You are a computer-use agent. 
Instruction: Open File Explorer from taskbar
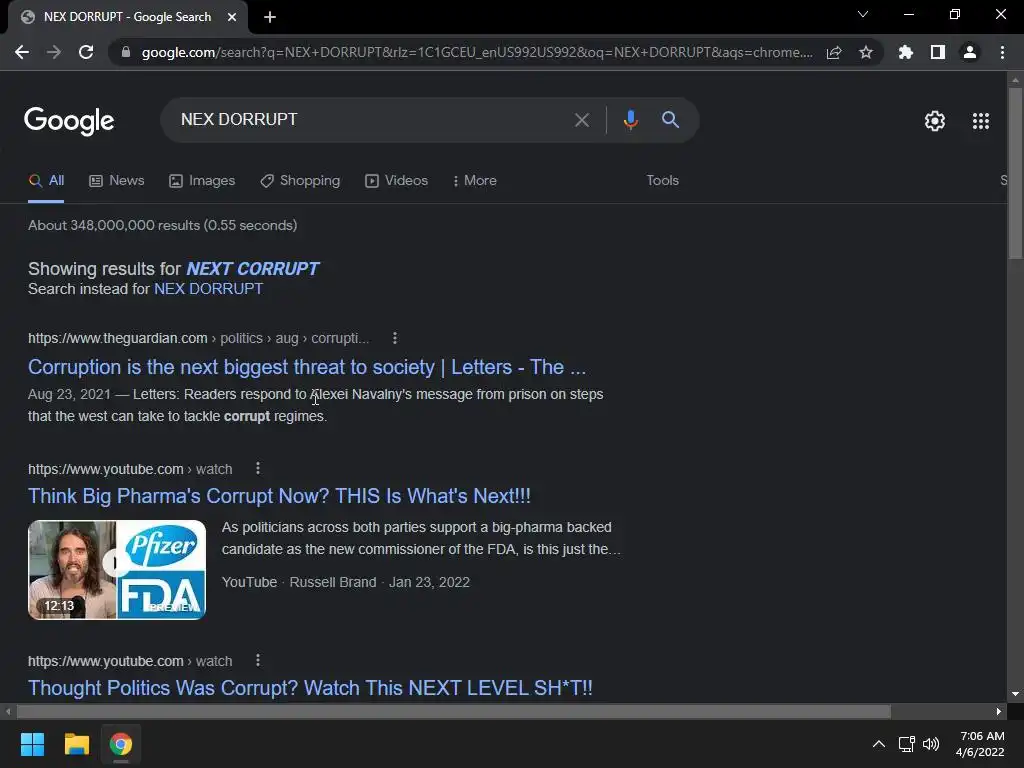[x=76, y=744]
